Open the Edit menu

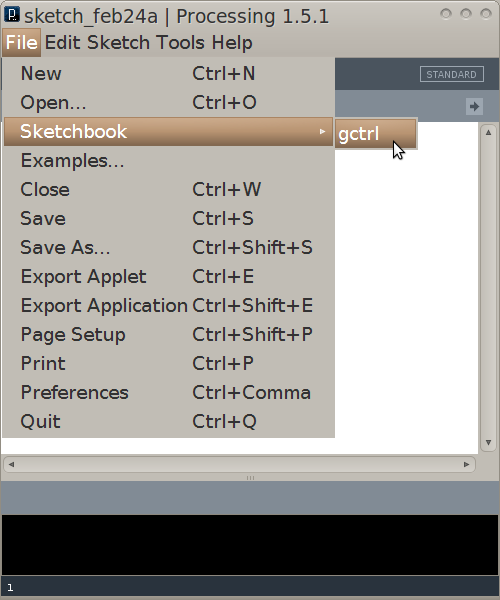[x=63, y=42]
